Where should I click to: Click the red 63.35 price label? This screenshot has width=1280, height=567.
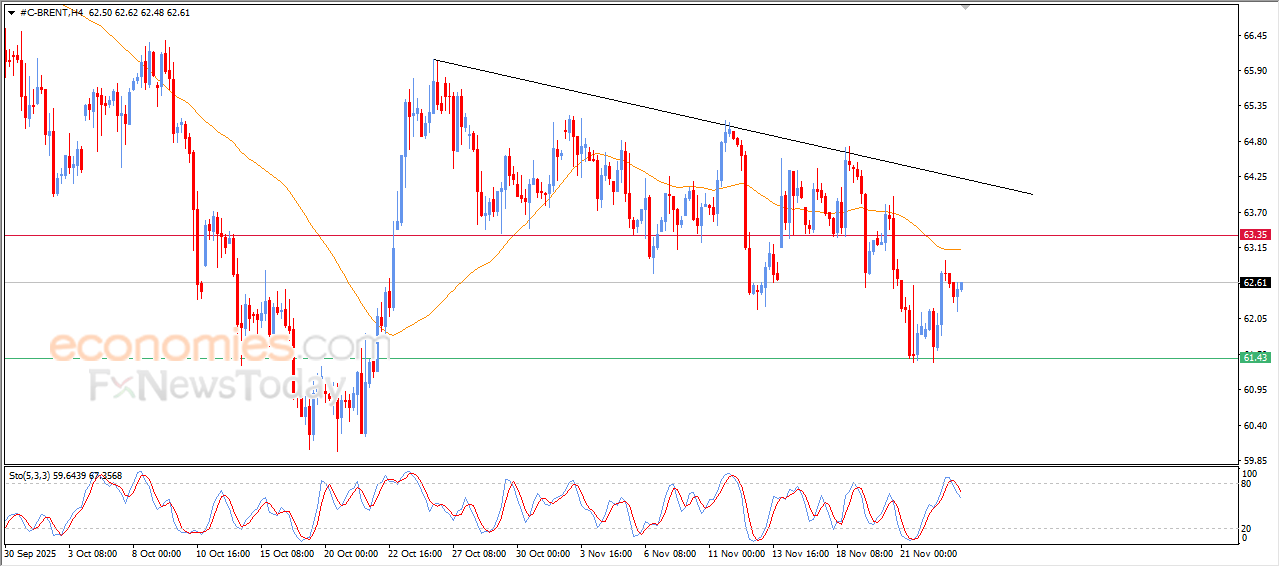click(1254, 234)
